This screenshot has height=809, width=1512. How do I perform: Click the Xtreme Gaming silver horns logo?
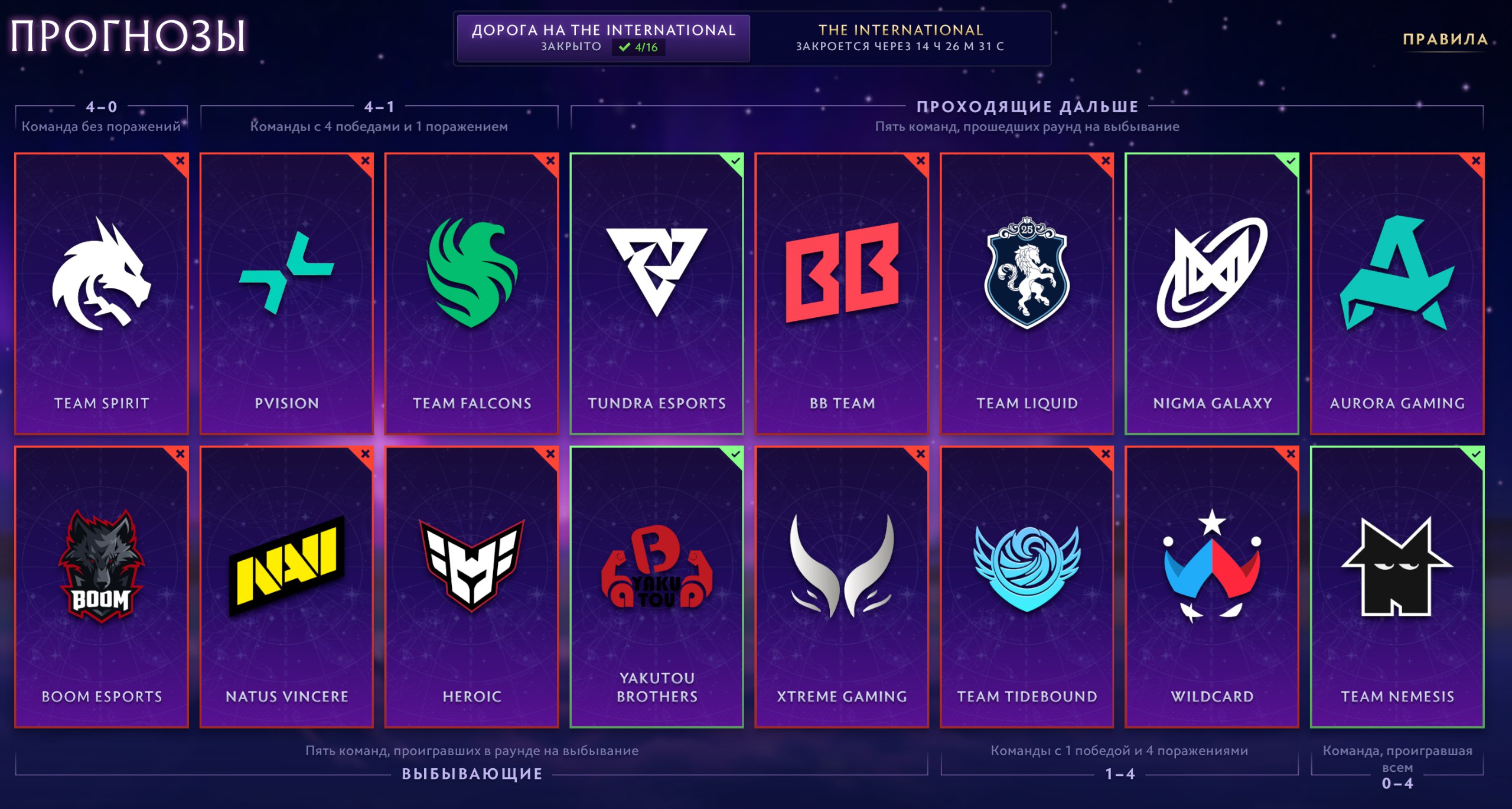pos(842,566)
